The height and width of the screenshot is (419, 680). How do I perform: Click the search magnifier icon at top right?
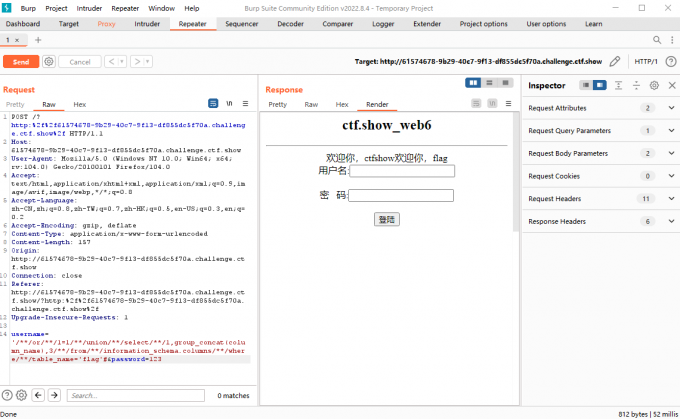point(657,40)
